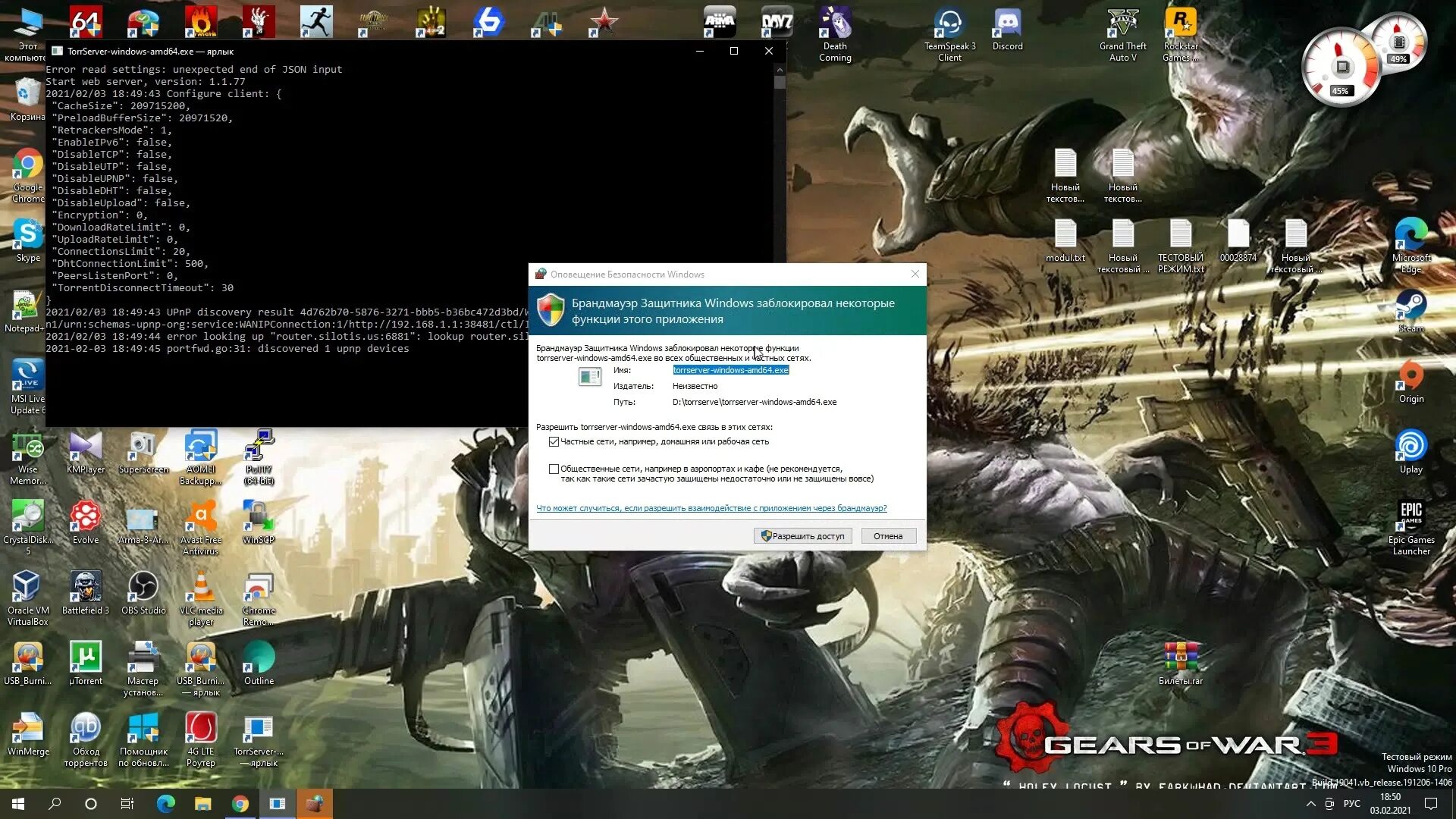1456x819 pixels.
Task: Open taskbar Search
Action: pyautogui.click(x=55, y=804)
